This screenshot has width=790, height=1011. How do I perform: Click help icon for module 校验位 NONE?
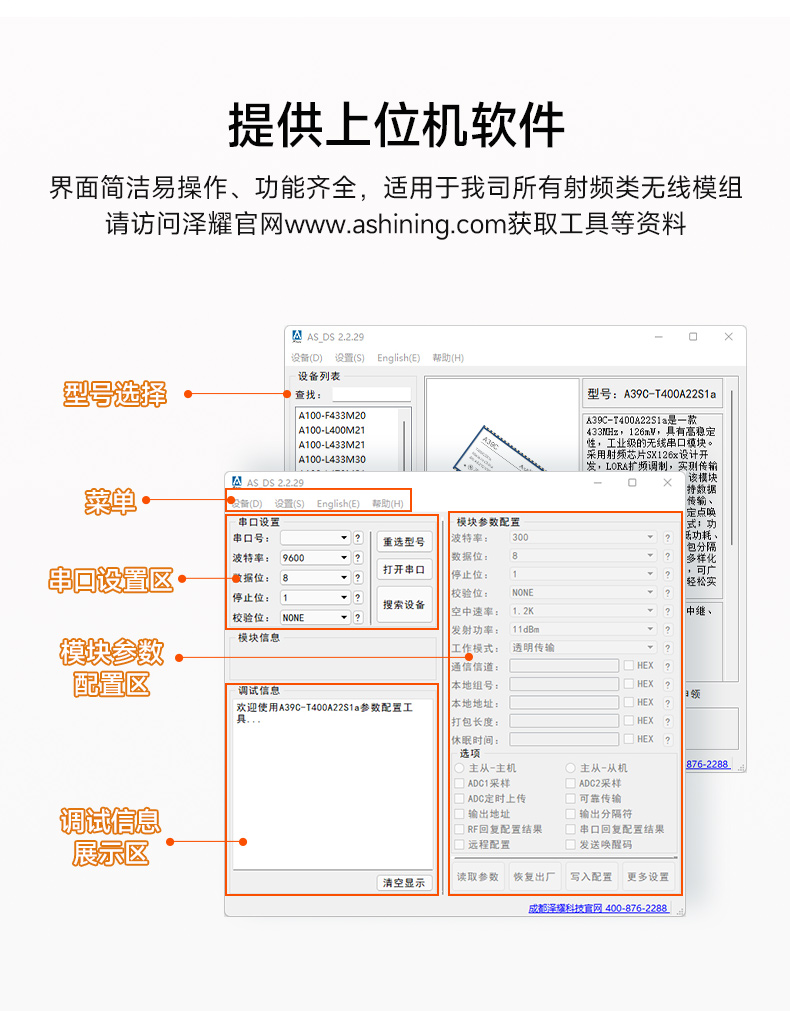(x=667, y=593)
